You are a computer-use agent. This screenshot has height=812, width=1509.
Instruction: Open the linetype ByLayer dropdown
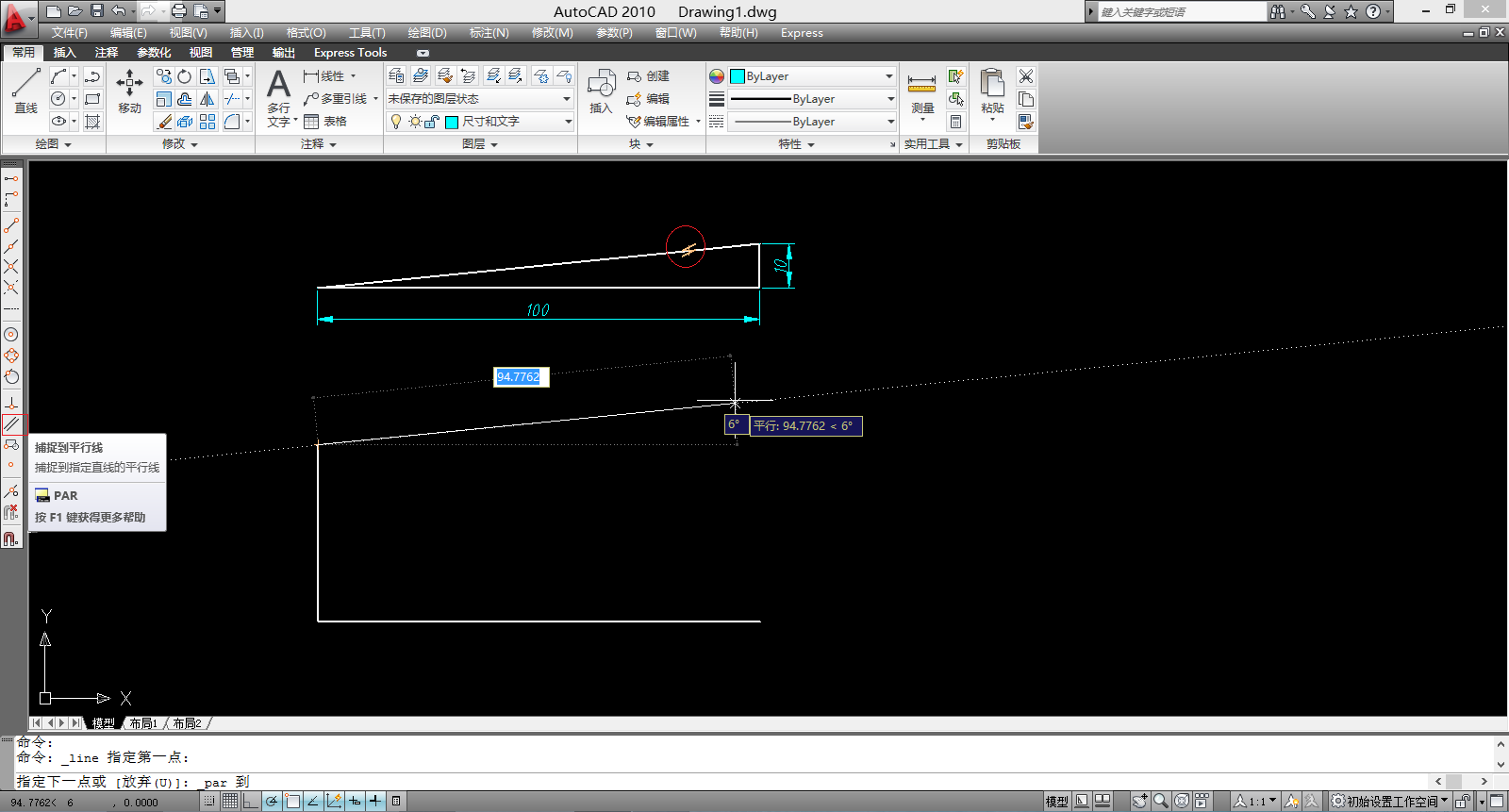[890, 122]
